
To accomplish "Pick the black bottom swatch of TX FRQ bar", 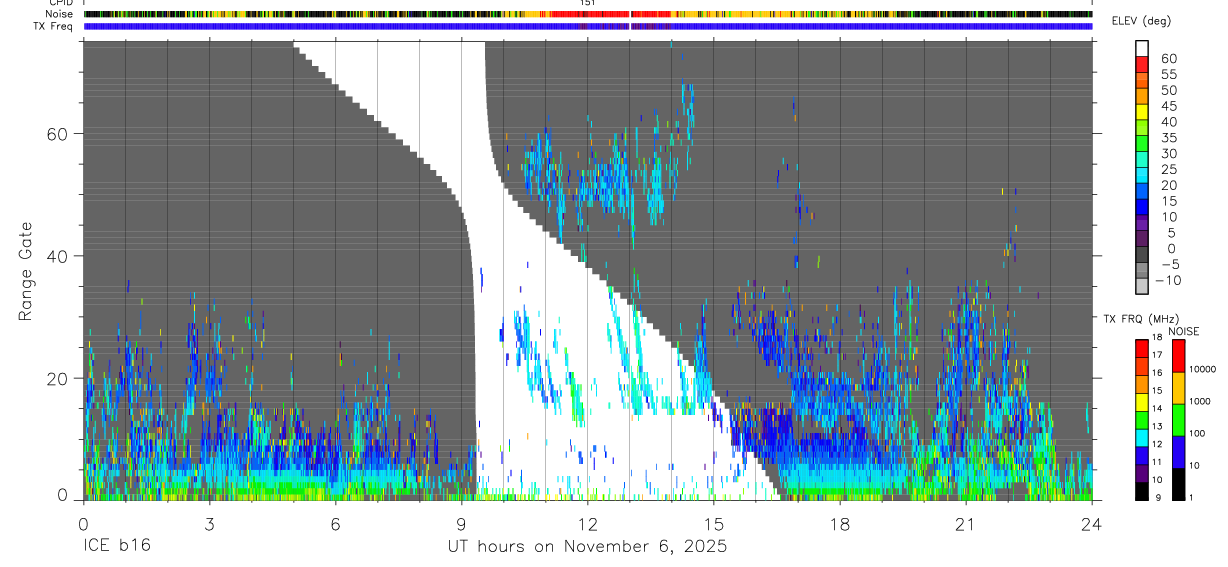I will 1142,491.
